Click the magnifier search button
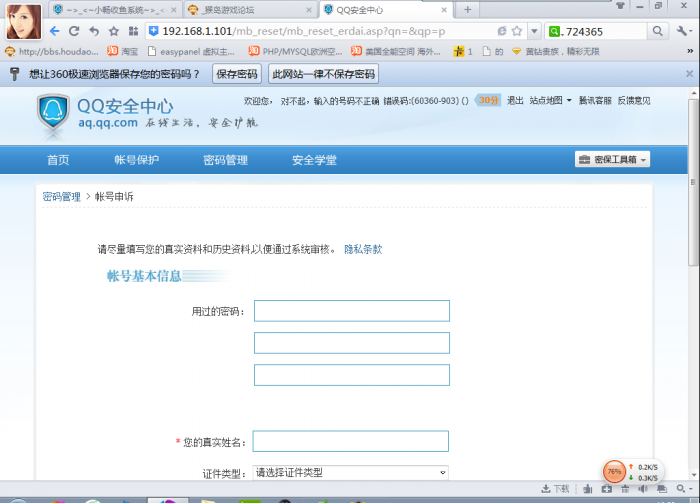The image size is (700, 503). click(658, 31)
